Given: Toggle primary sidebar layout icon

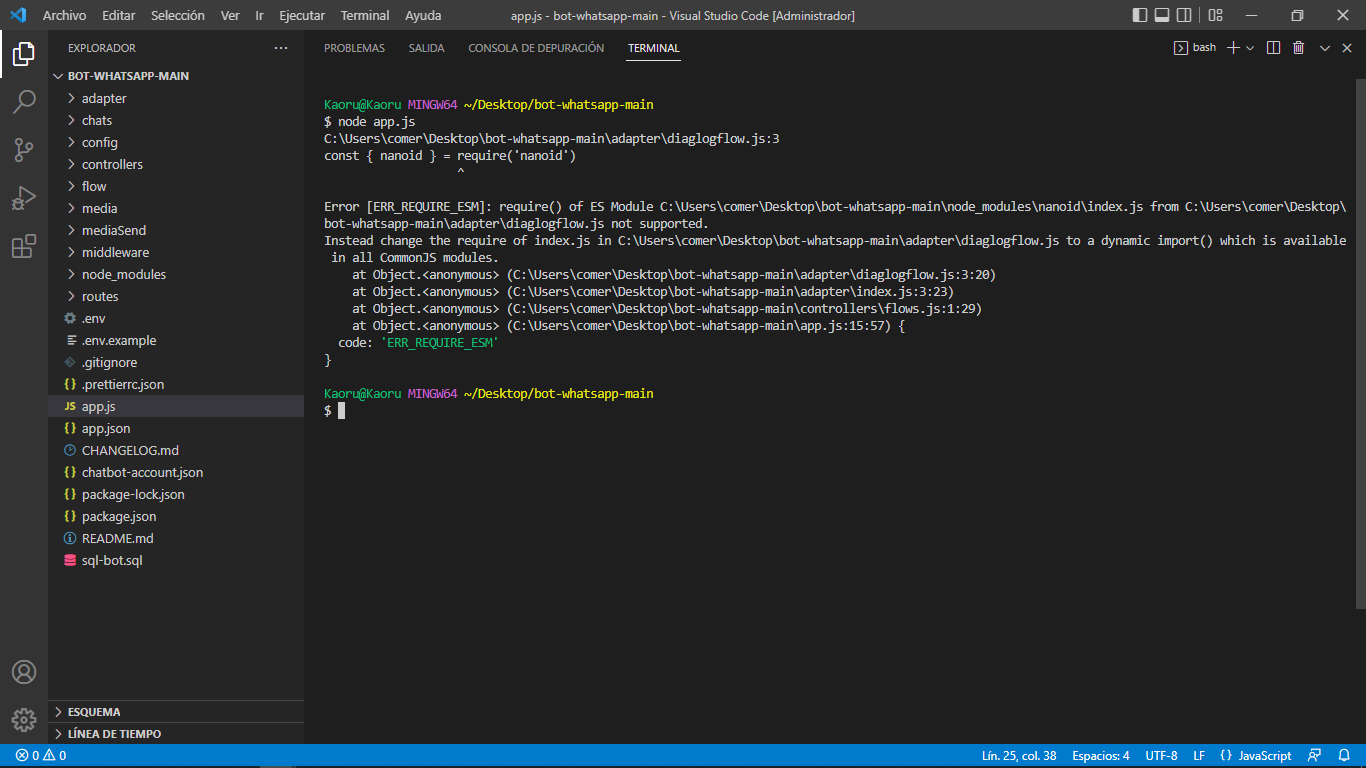Looking at the screenshot, I should pyautogui.click(x=1140, y=15).
